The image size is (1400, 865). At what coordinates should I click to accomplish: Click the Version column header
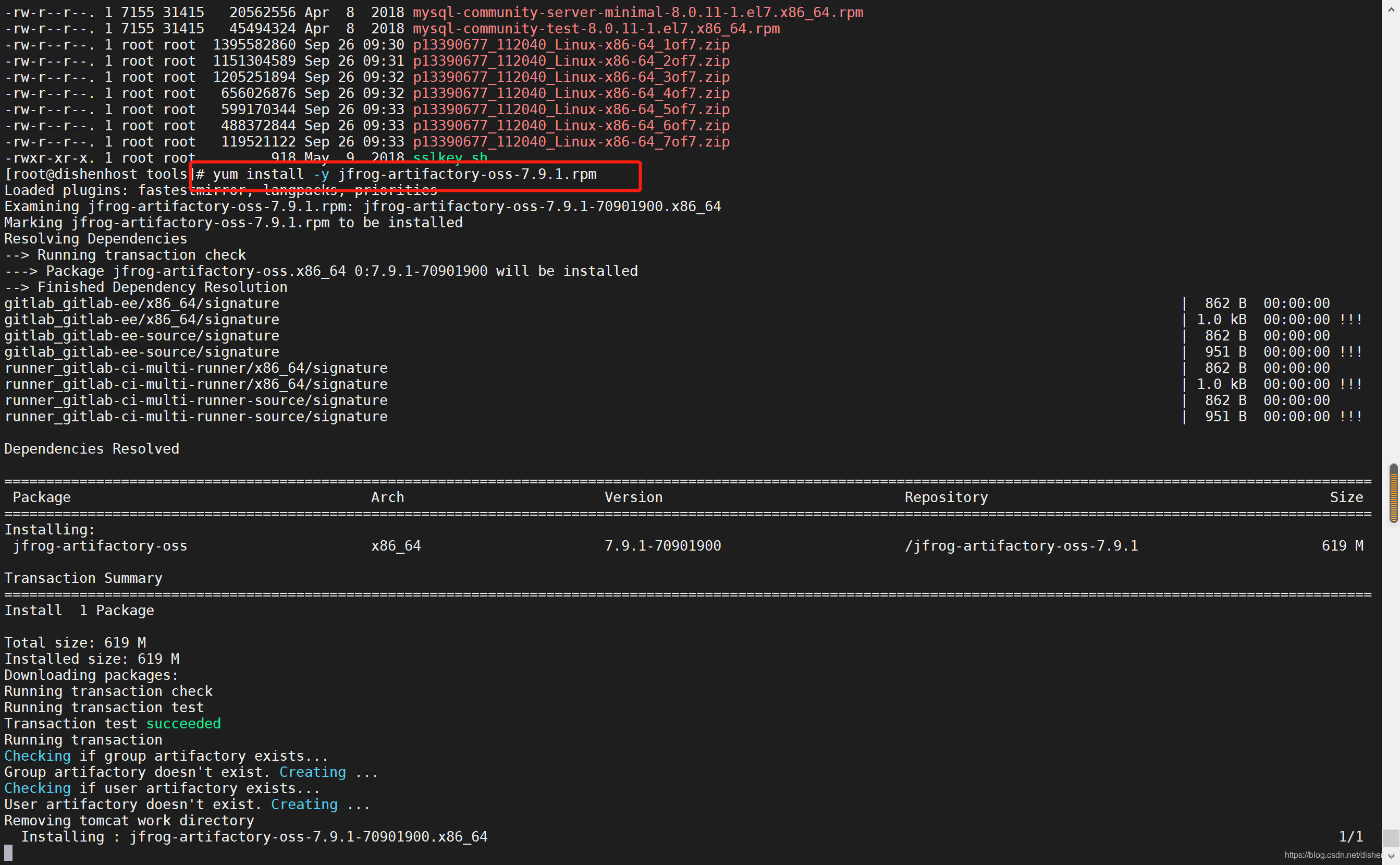coord(633,497)
